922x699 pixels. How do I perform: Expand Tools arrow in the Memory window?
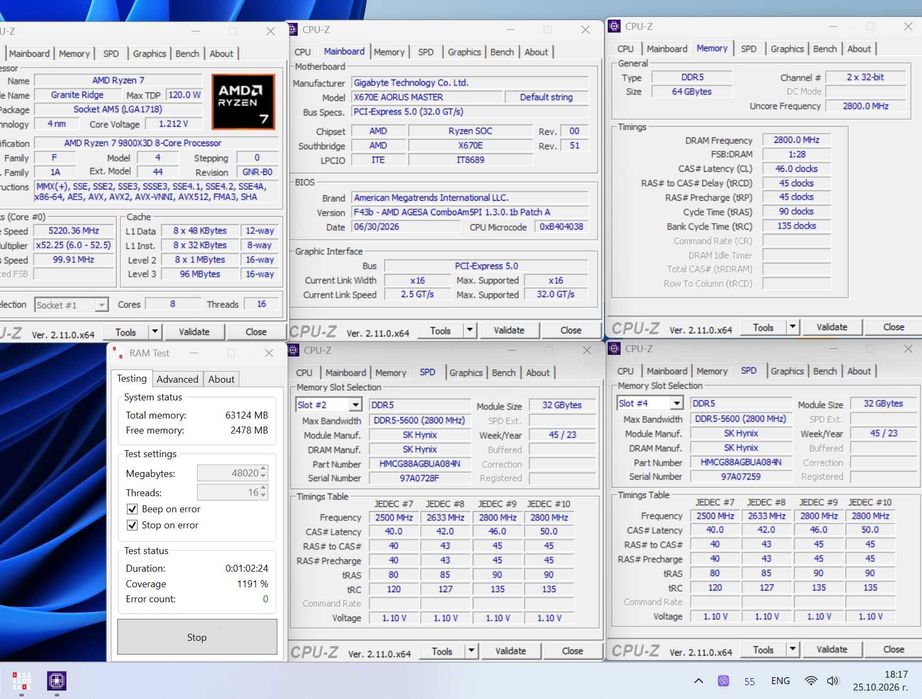pyautogui.click(x=793, y=327)
